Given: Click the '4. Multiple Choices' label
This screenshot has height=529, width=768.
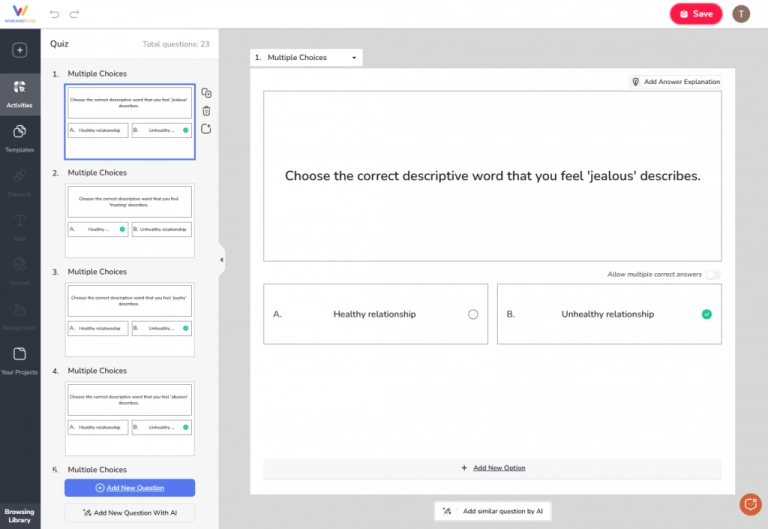Looking at the screenshot, I should click(90, 371).
